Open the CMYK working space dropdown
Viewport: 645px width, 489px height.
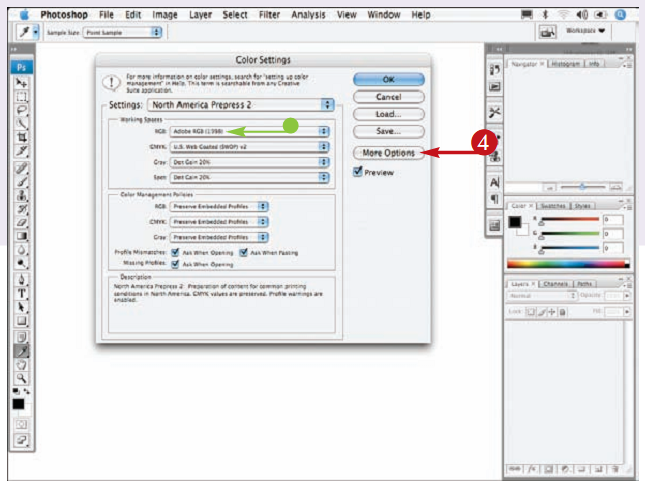tap(249, 146)
